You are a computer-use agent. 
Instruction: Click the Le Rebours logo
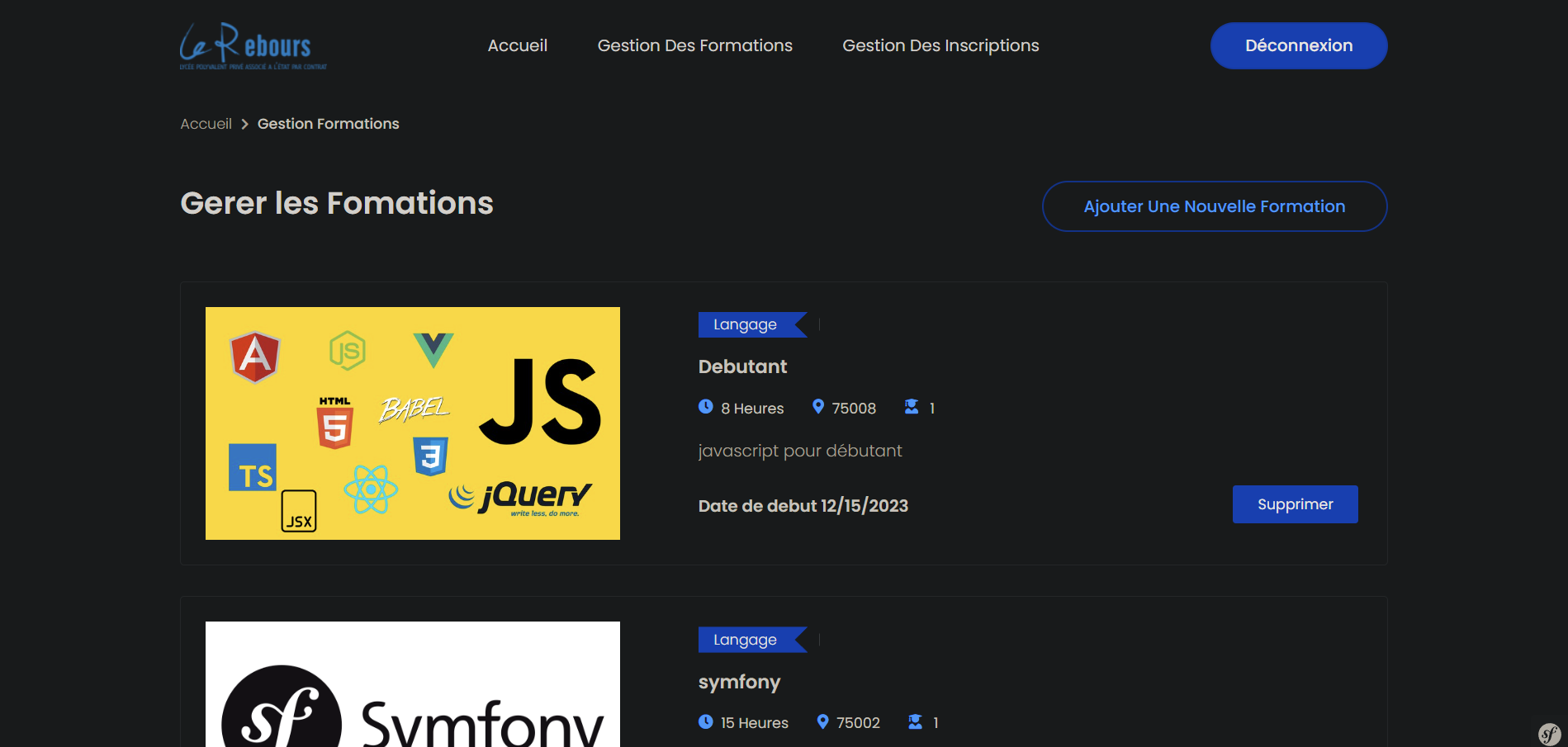[x=253, y=46]
